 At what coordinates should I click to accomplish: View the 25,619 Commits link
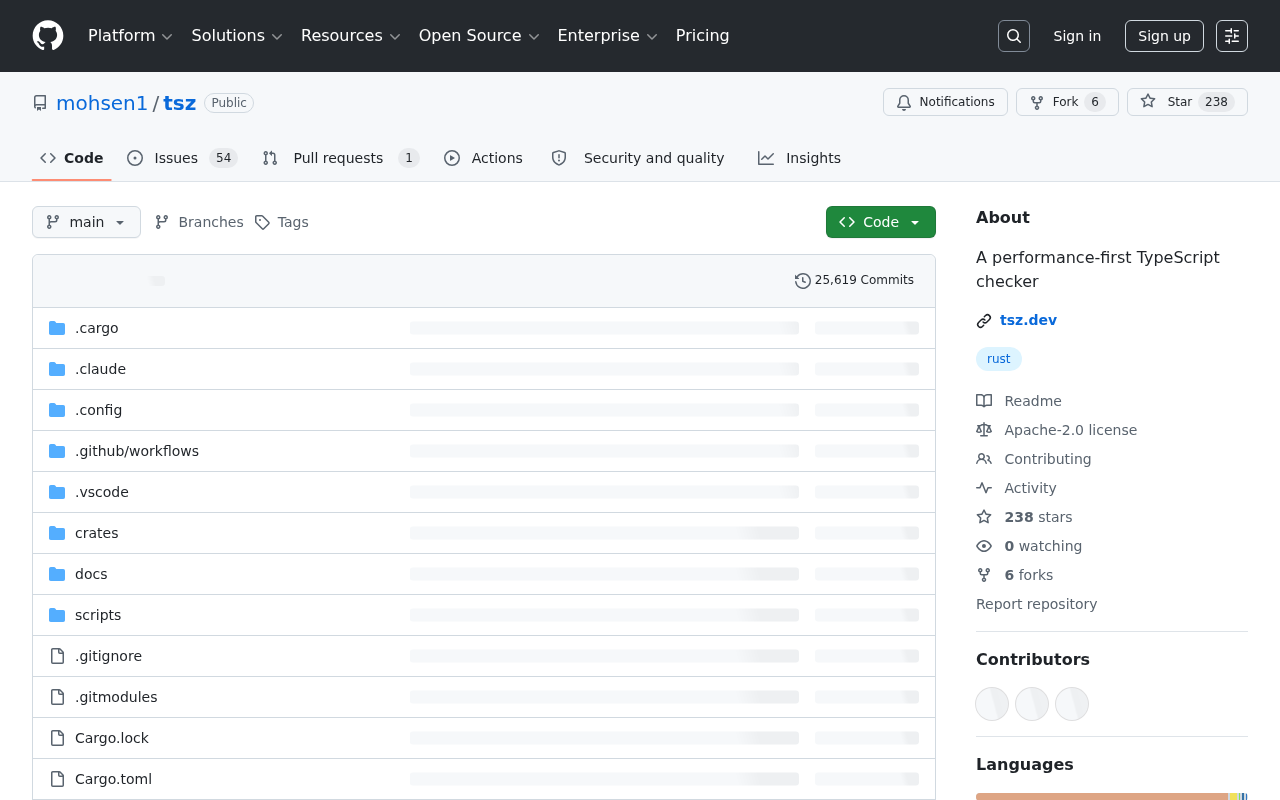[854, 280]
